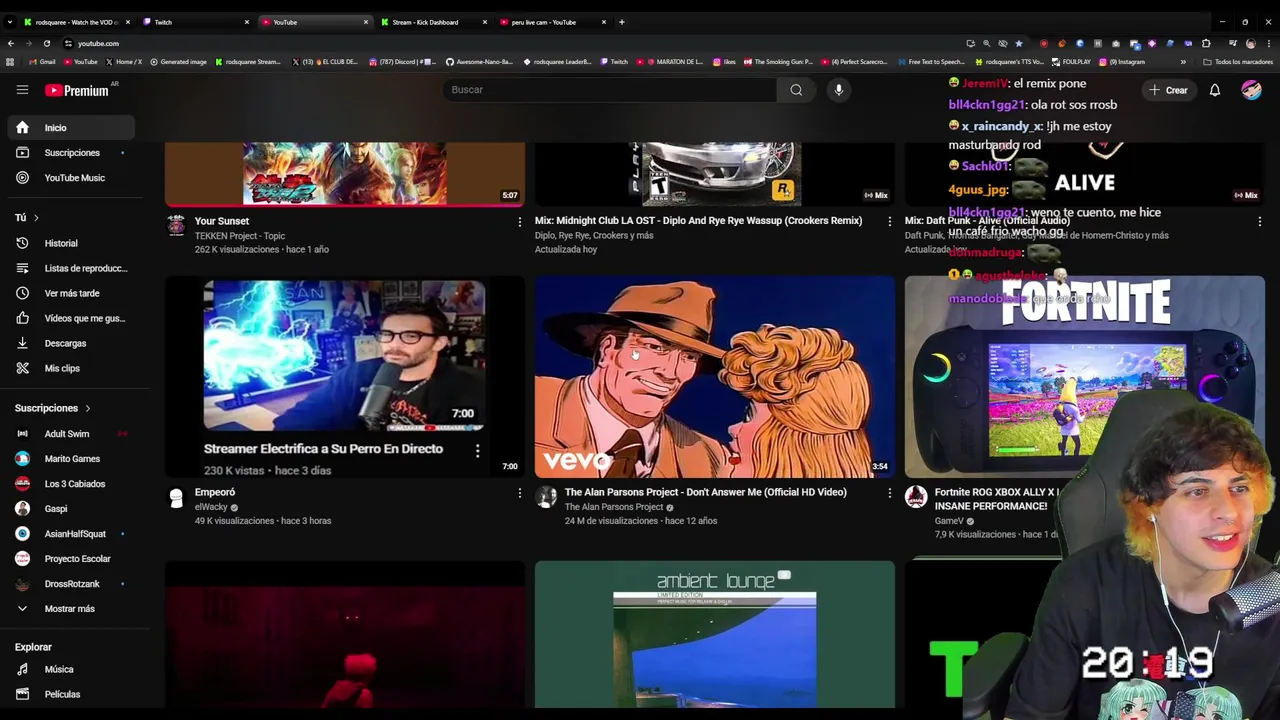This screenshot has width=1280, height=720.
Task: Open a new browser tab
Action: click(621, 22)
